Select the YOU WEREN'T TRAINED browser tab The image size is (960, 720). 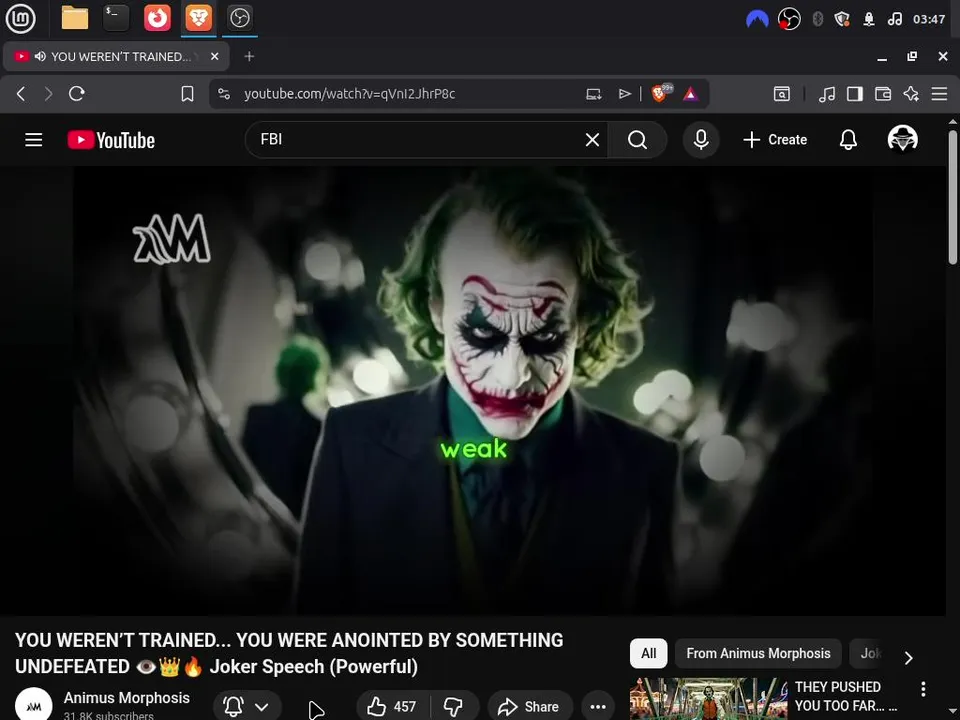coord(116,56)
